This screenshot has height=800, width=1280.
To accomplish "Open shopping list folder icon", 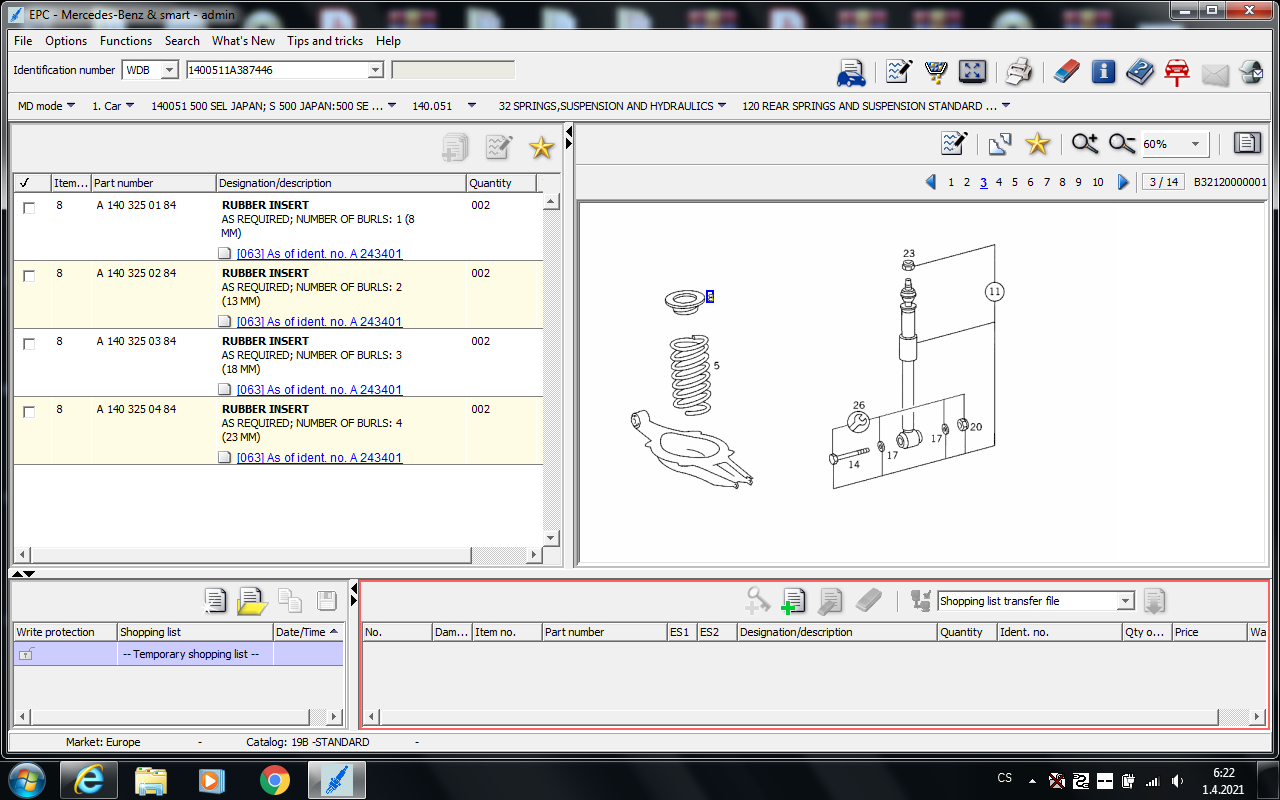I will coord(252,601).
